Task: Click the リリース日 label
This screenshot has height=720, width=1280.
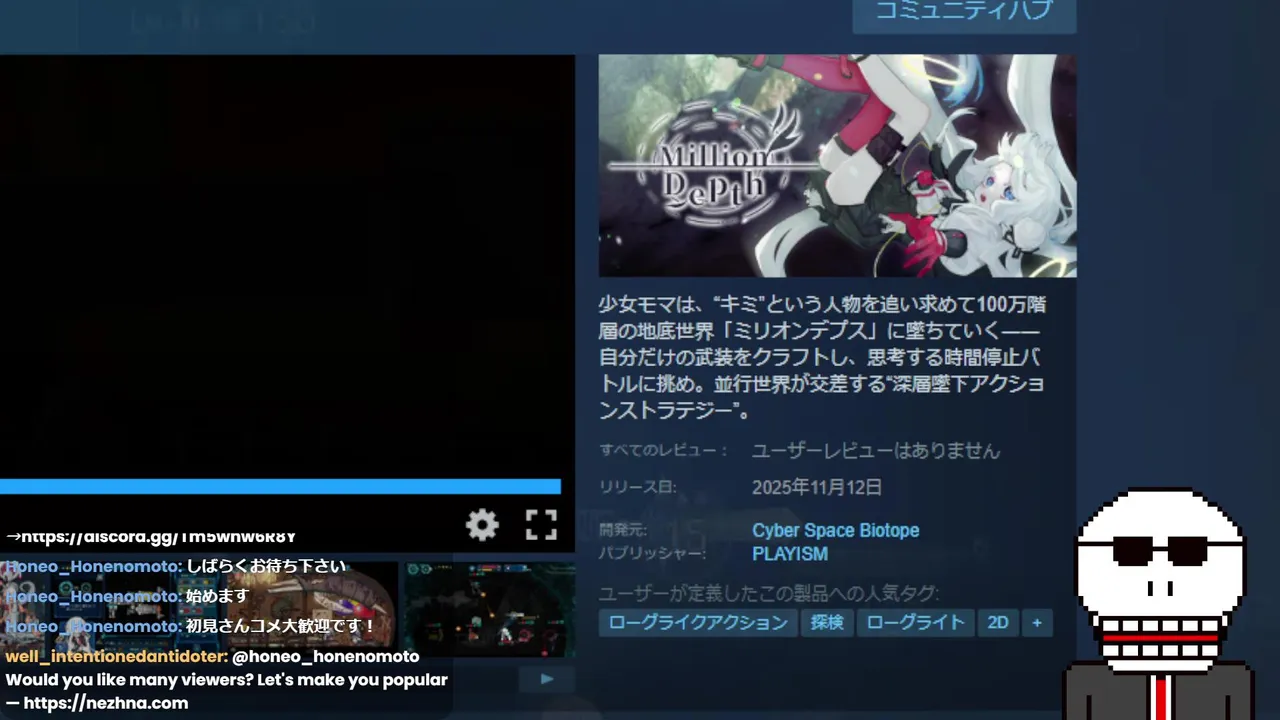Action: (638, 488)
